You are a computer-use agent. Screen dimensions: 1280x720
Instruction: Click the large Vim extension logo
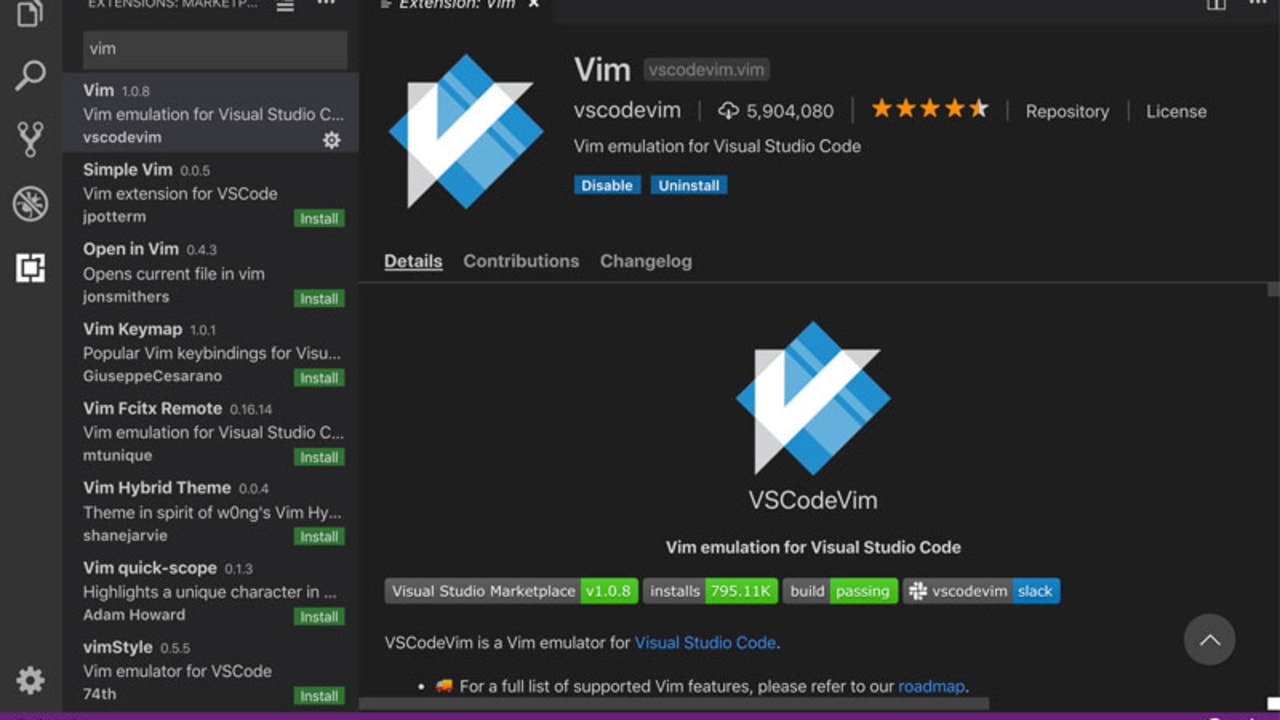click(466, 131)
